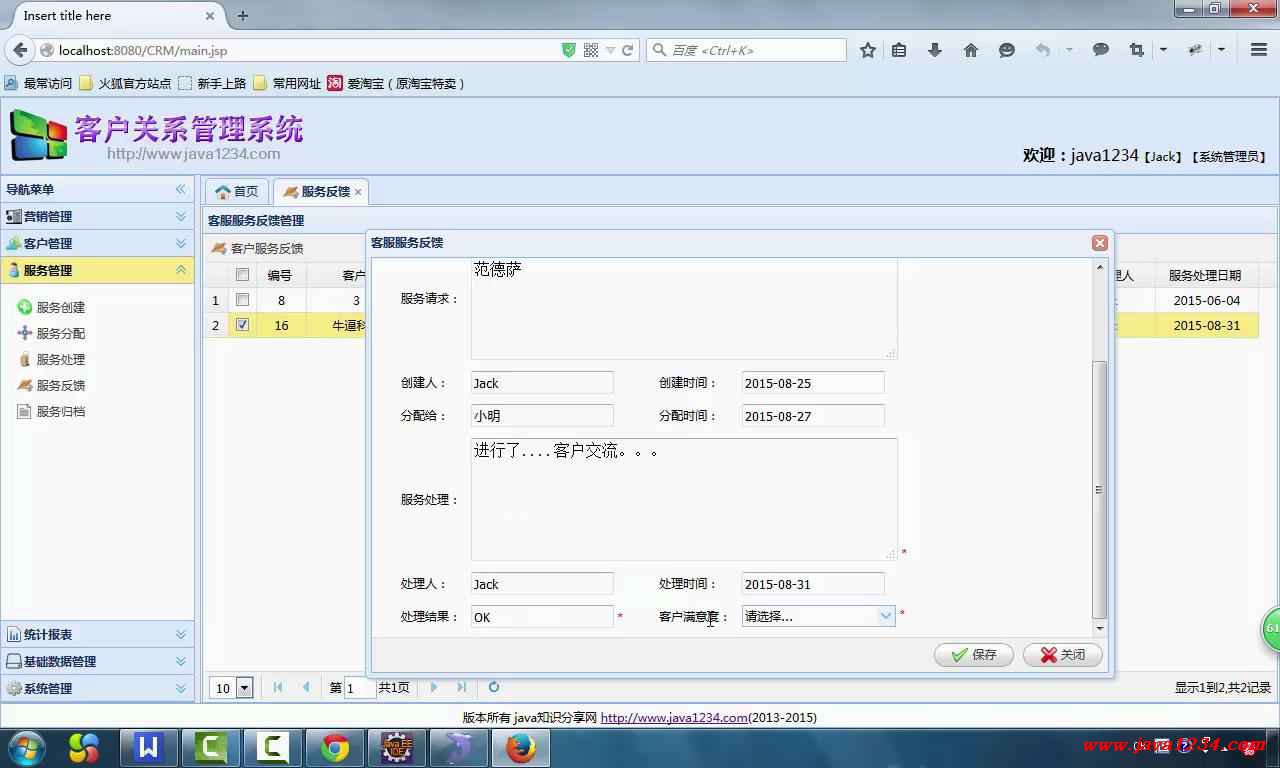Select the 'Insert title here' browser tab
Viewport: 1280px width, 768px height.
pos(112,15)
